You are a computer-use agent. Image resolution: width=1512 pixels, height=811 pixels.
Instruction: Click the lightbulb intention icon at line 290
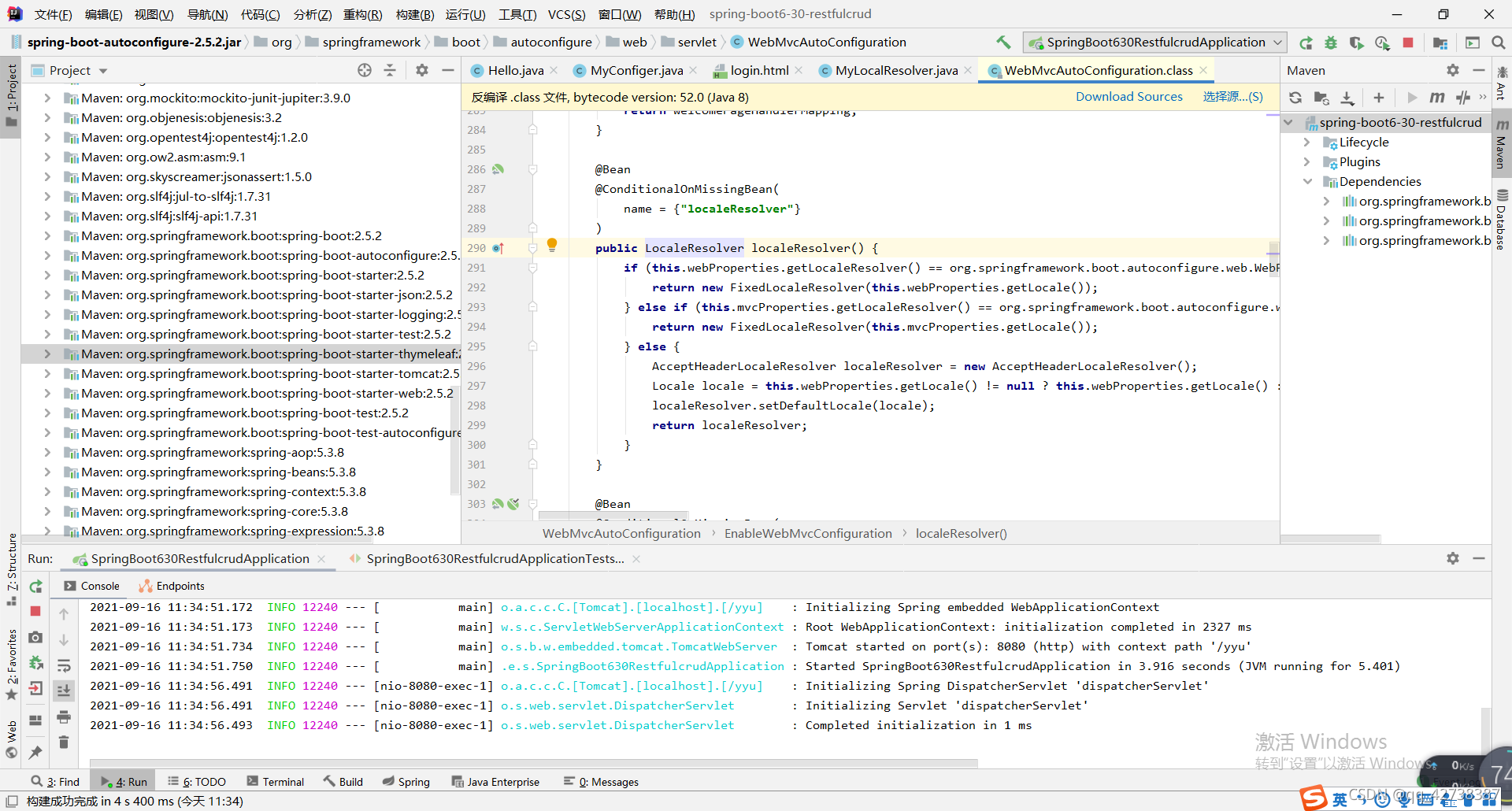click(552, 245)
